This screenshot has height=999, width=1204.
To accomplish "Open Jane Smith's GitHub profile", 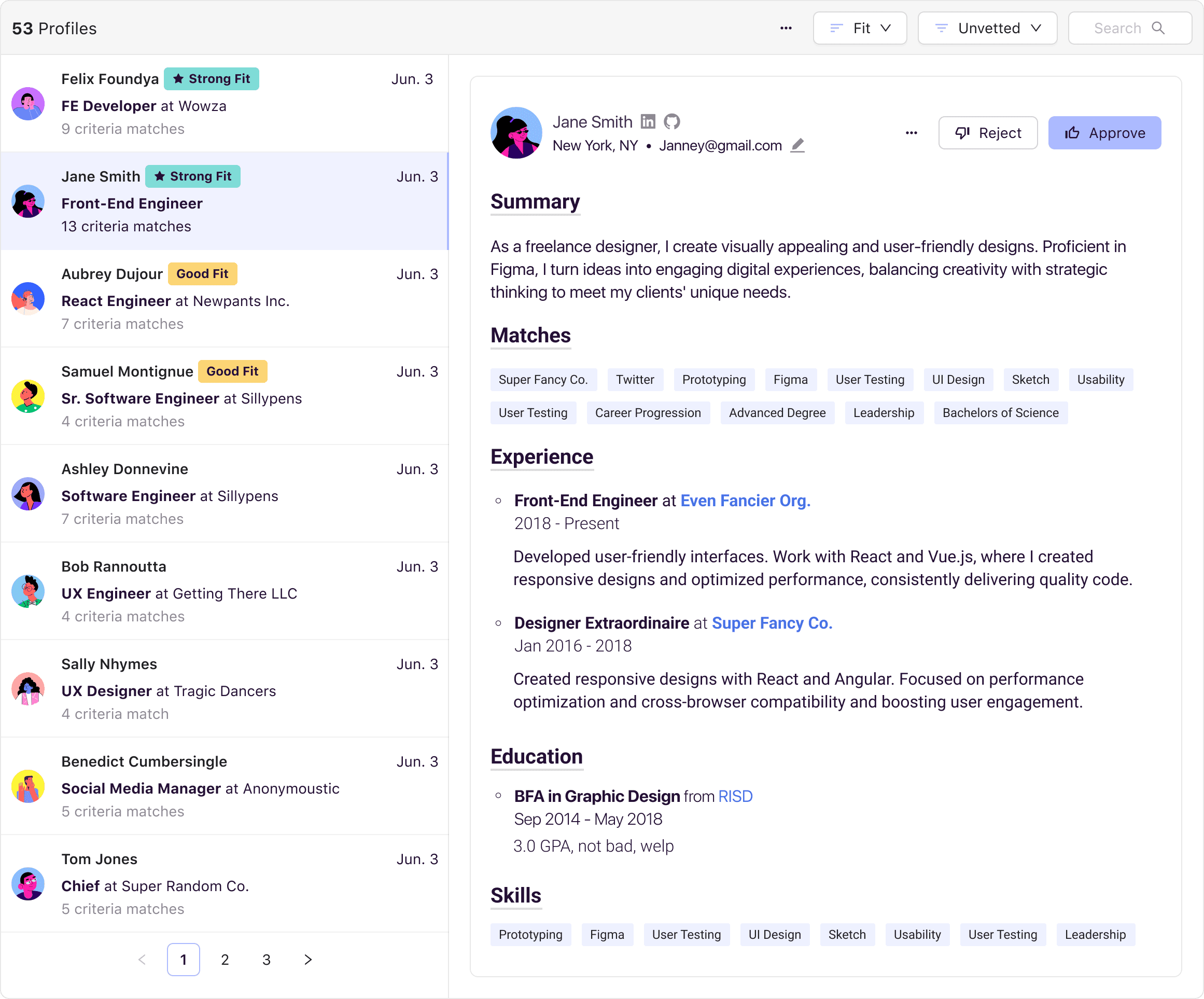I will [x=671, y=121].
